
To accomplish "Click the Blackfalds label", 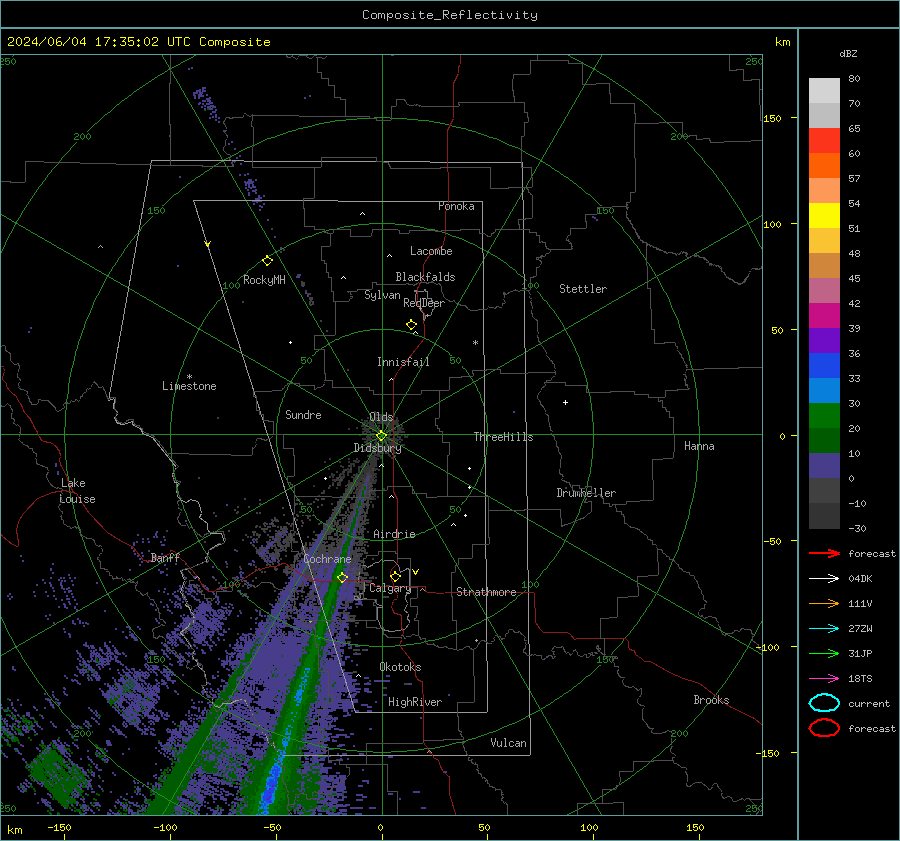I will [425, 277].
